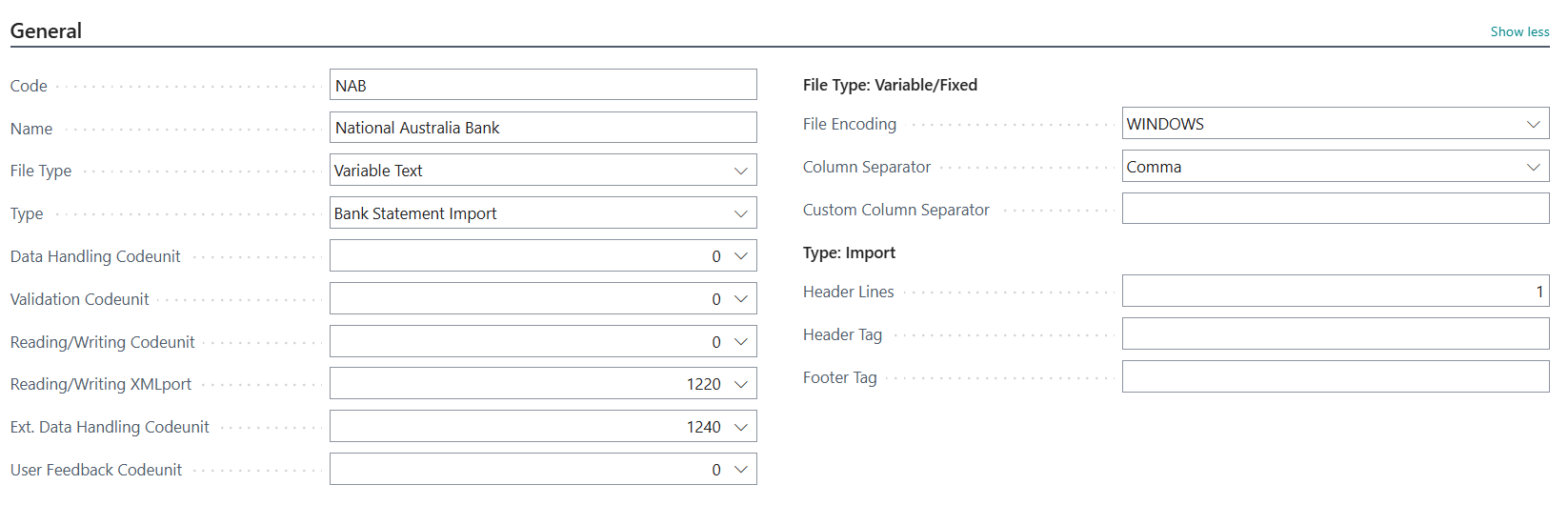Expand the Column Separator dropdown
The image size is (1568, 525).
1335,167
